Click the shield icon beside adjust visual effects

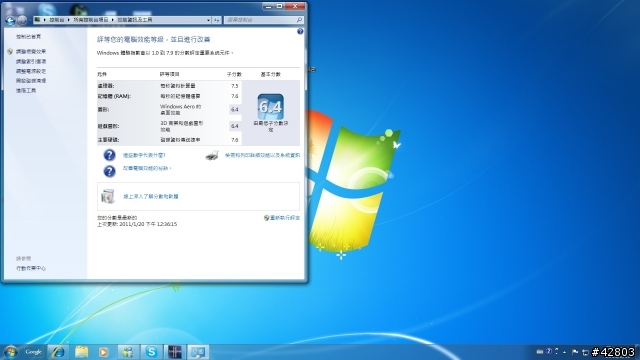pos(10,51)
